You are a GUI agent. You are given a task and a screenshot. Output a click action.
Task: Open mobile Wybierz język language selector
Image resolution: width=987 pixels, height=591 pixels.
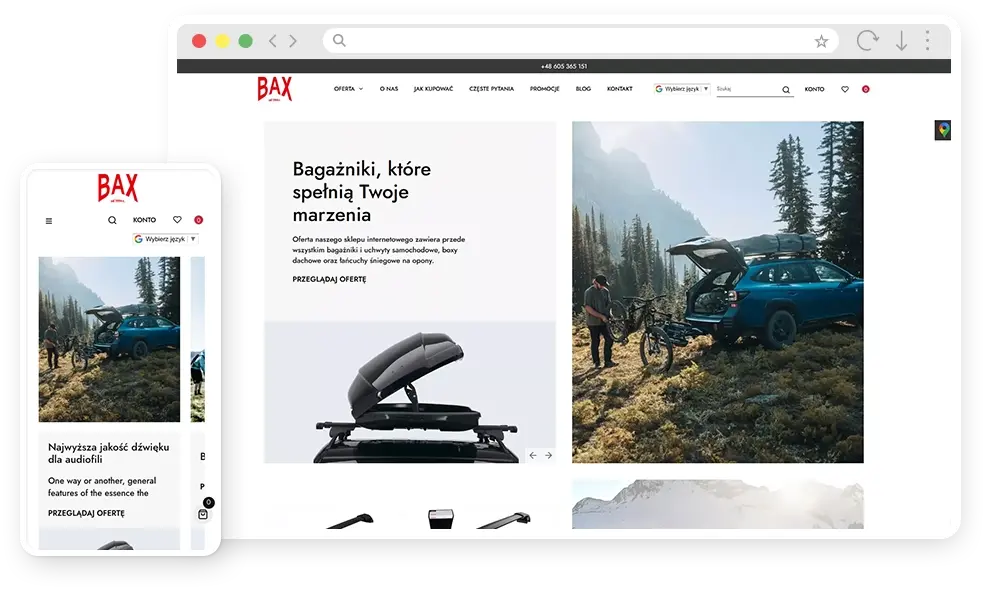point(165,239)
